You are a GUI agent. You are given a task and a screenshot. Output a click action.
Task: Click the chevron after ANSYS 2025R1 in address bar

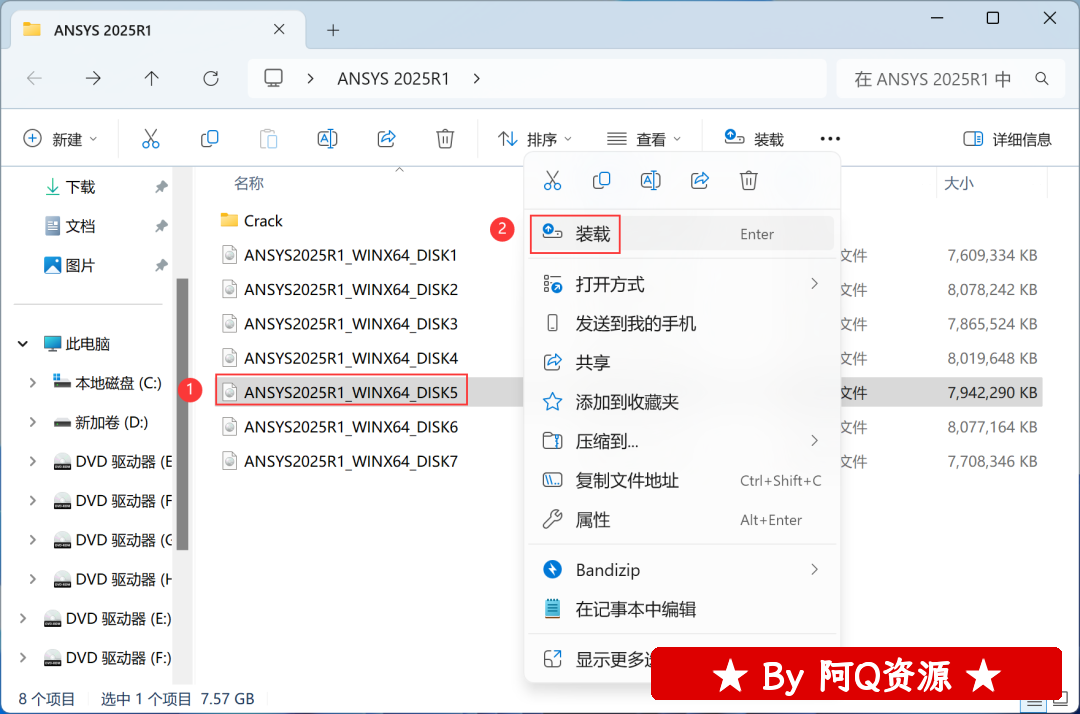coord(477,78)
